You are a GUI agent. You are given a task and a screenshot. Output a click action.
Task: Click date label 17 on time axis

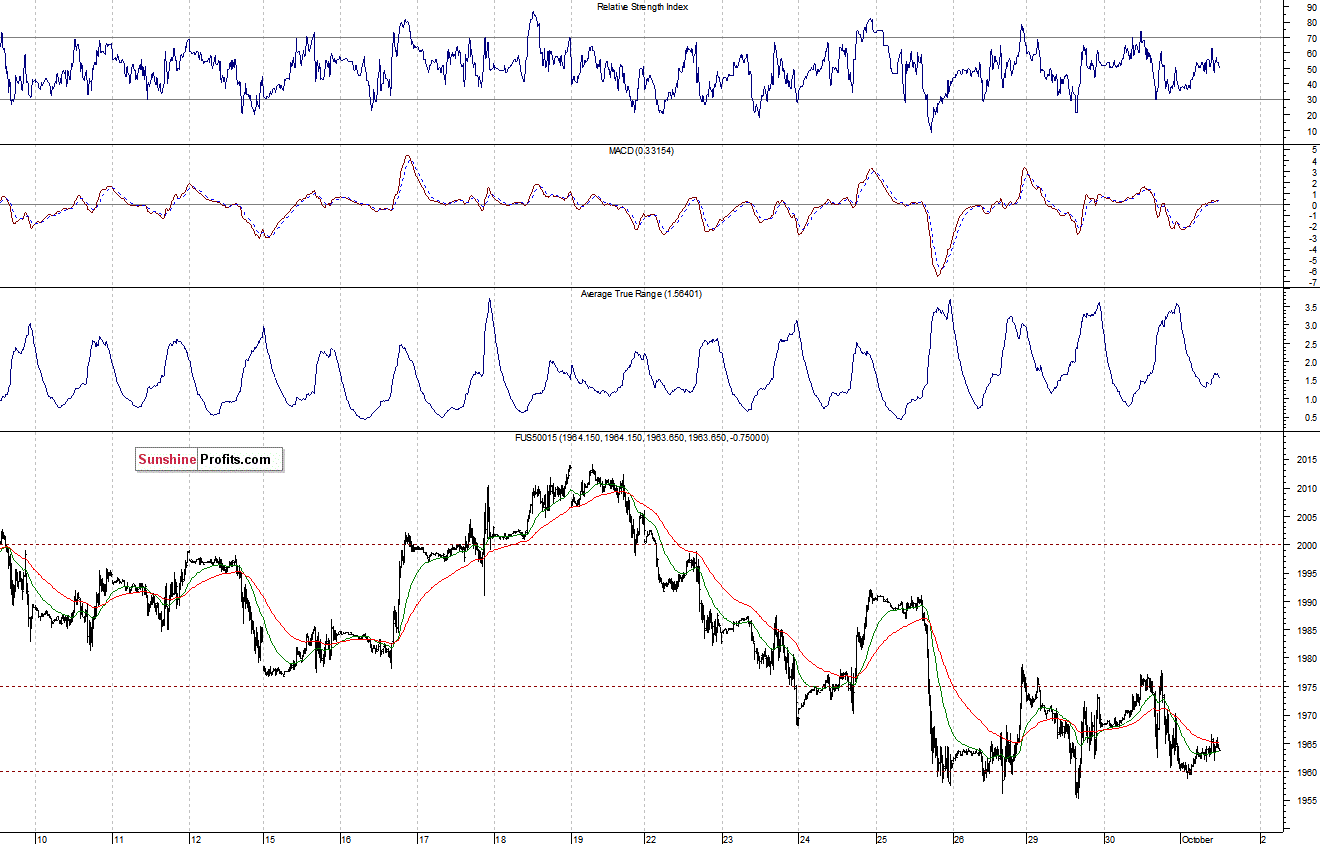[x=424, y=839]
